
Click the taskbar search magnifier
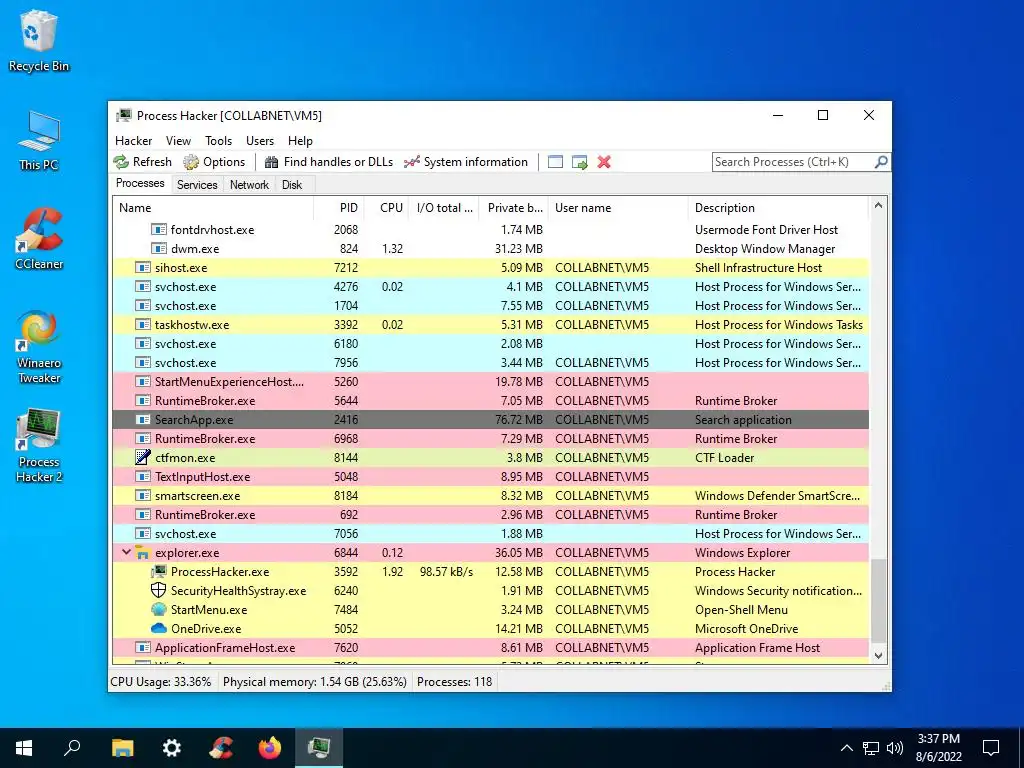pos(72,748)
